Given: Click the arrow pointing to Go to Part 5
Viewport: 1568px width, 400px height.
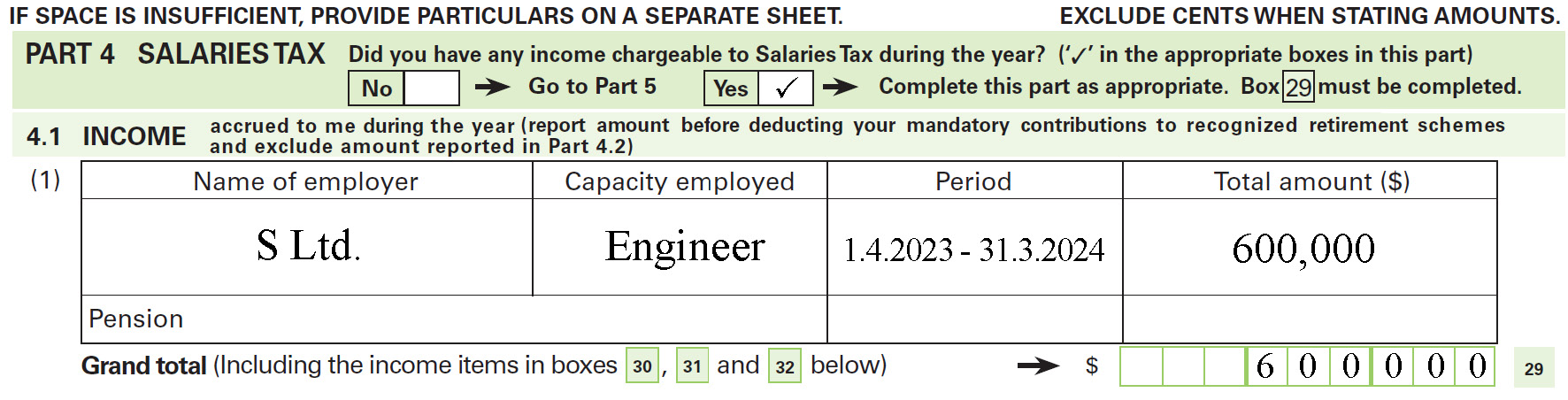Looking at the screenshot, I should pyautogui.click(x=492, y=87).
